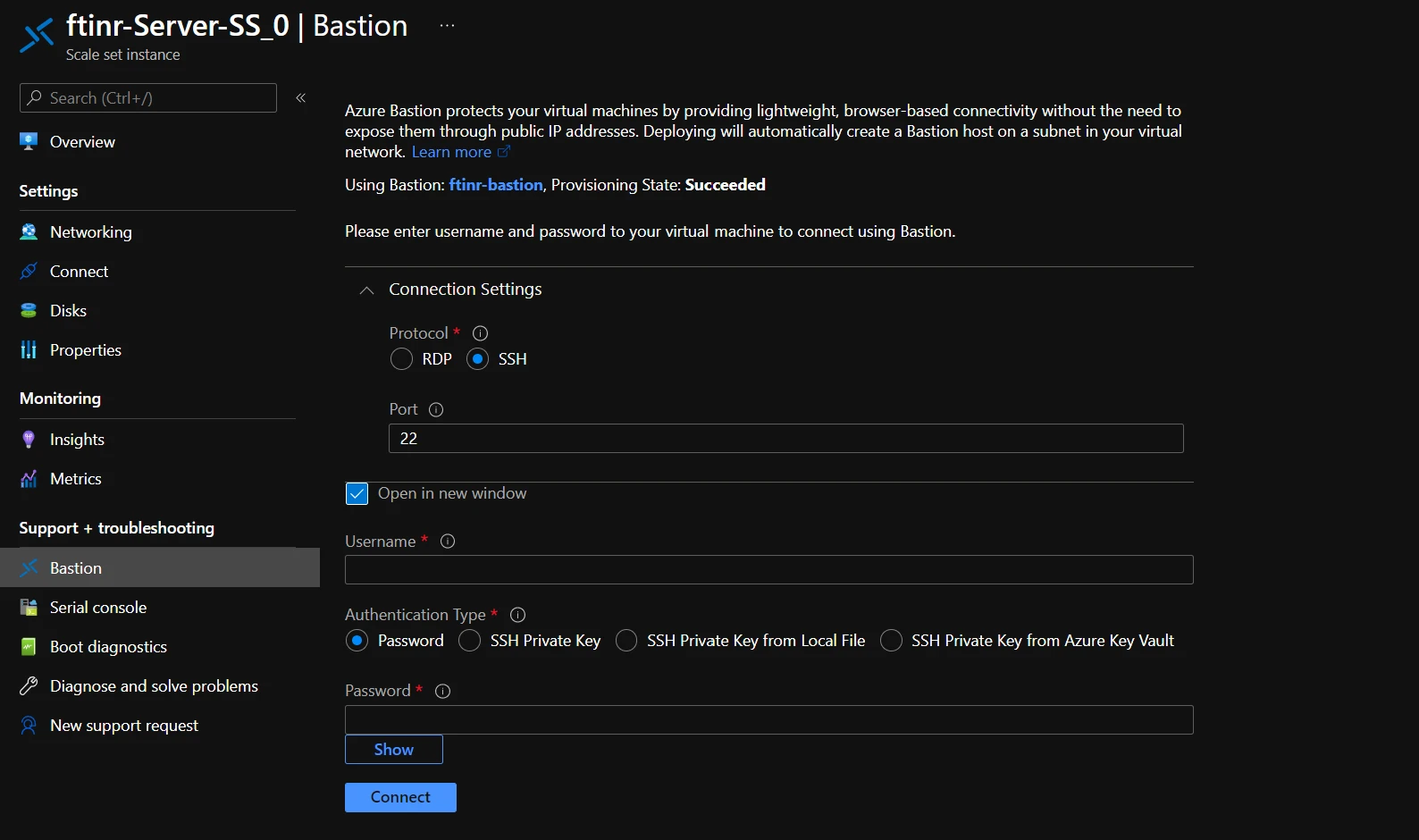Click the Bastion resource icon in header
The image size is (1419, 840).
[x=37, y=36]
